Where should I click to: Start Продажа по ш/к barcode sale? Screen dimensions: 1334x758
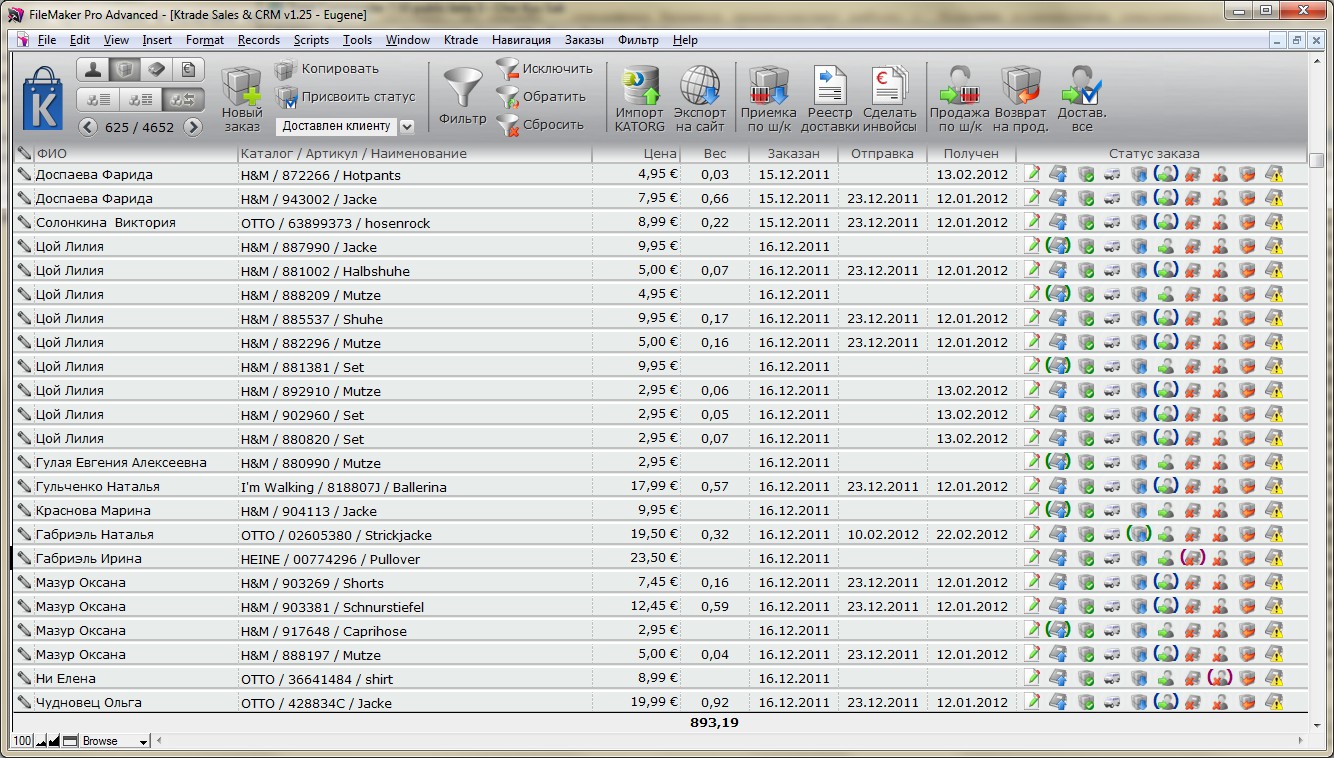[960, 99]
